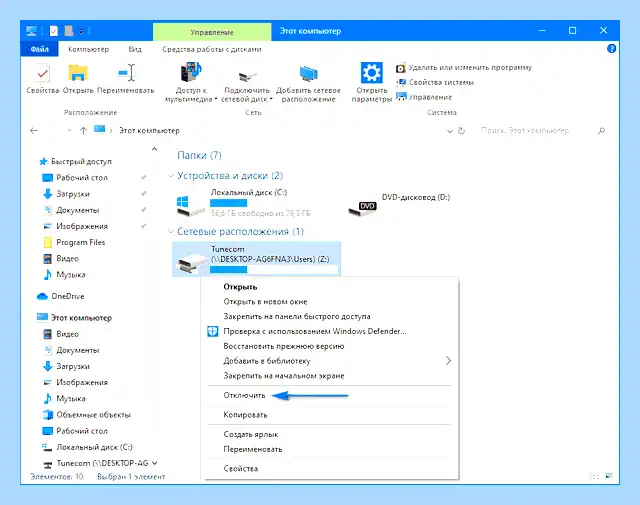Collapse Устройства и диски group chevron

tap(171, 176)
